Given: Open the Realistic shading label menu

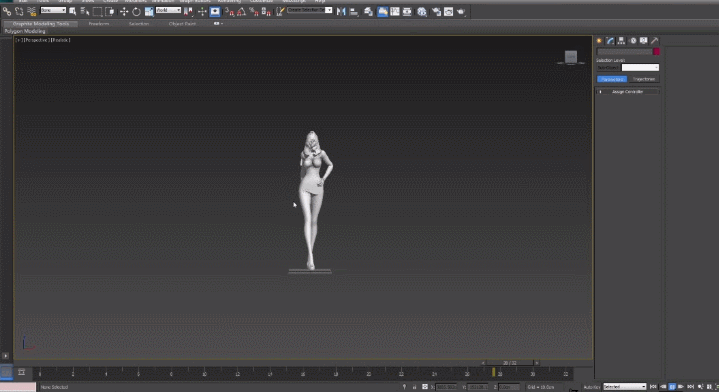Looking at the screenshot, I should pos(61,40).
